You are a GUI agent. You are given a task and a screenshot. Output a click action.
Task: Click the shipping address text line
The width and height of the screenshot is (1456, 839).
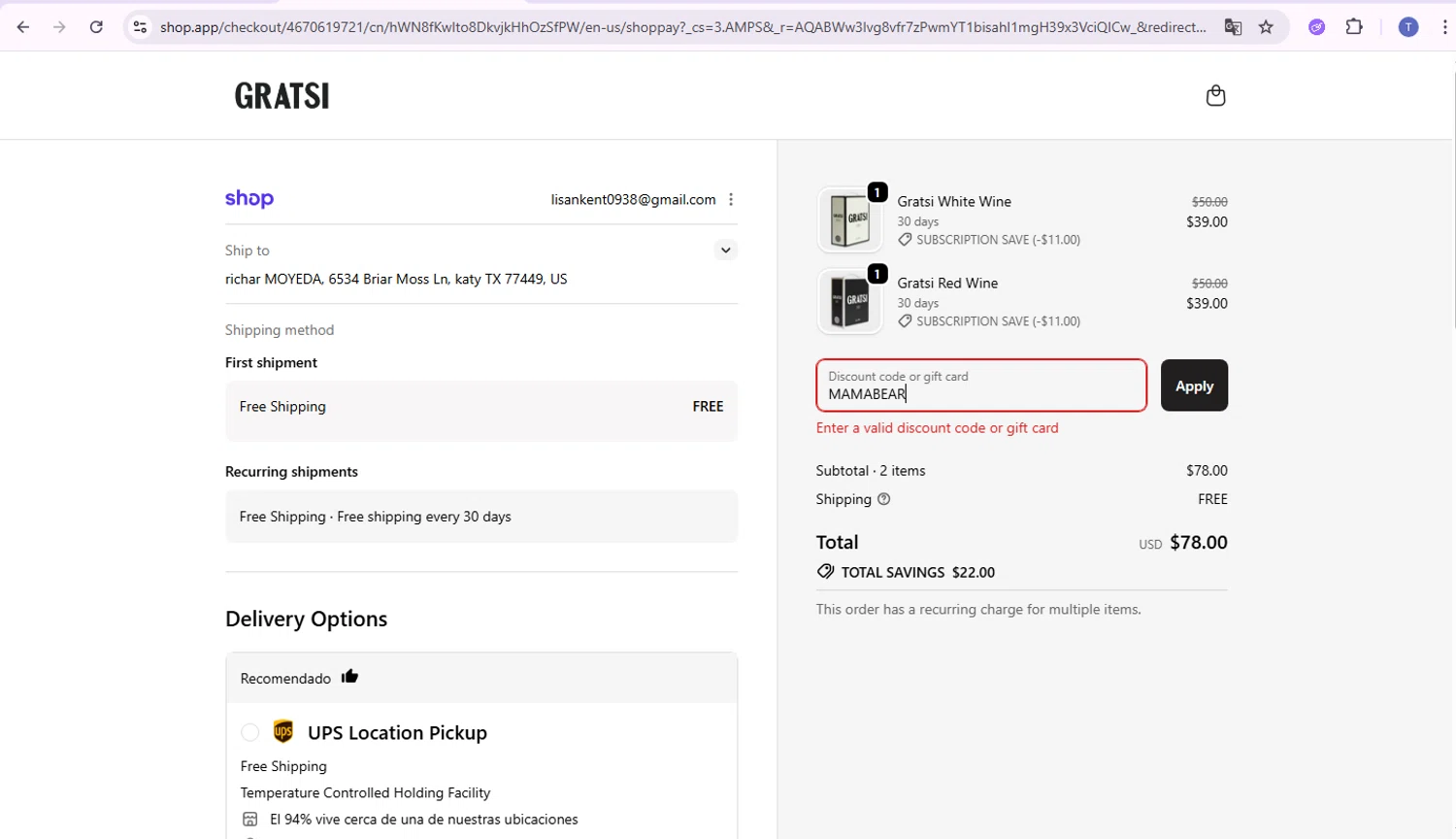coord(396,279)
